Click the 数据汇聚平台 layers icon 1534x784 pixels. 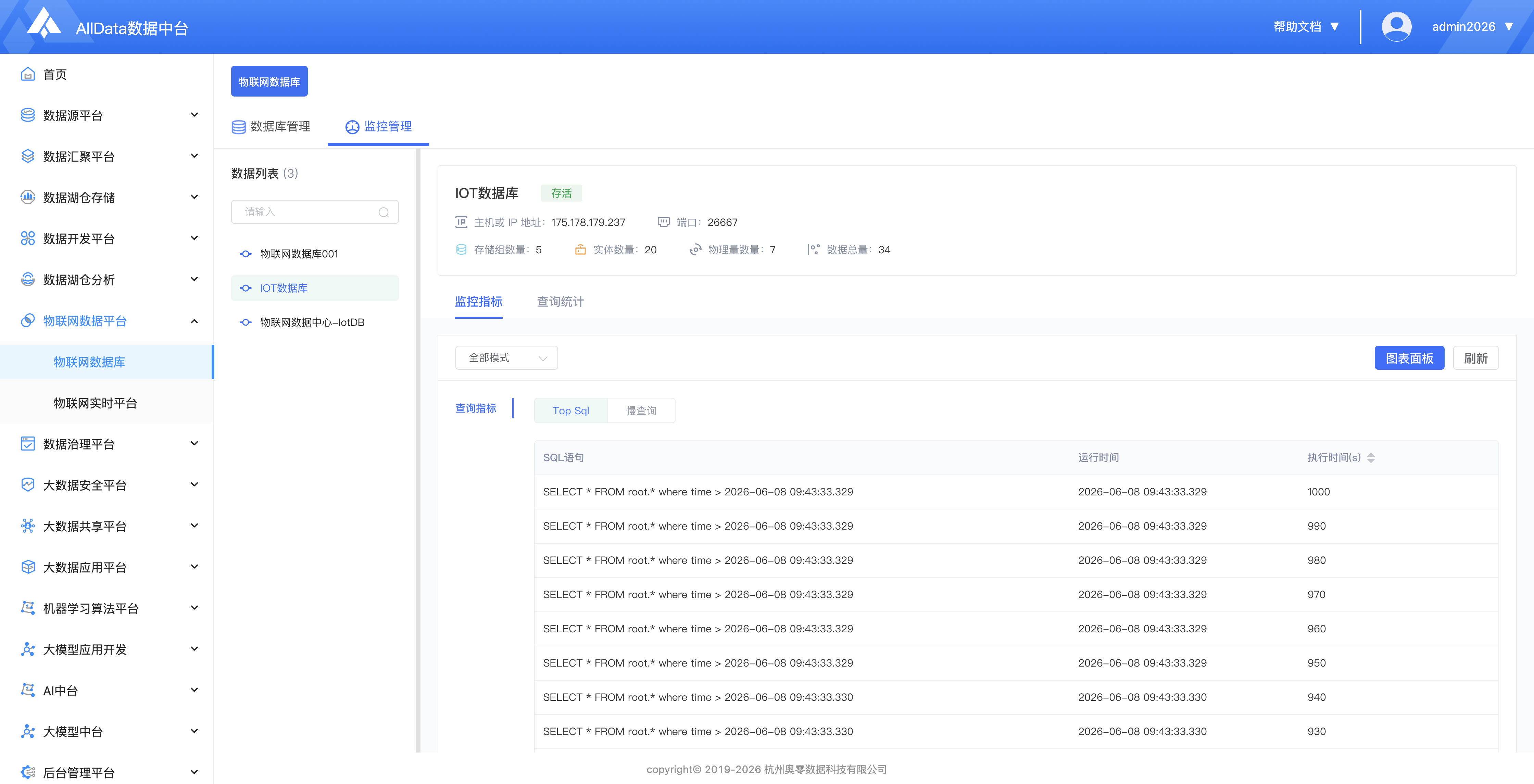click(27, 156)
